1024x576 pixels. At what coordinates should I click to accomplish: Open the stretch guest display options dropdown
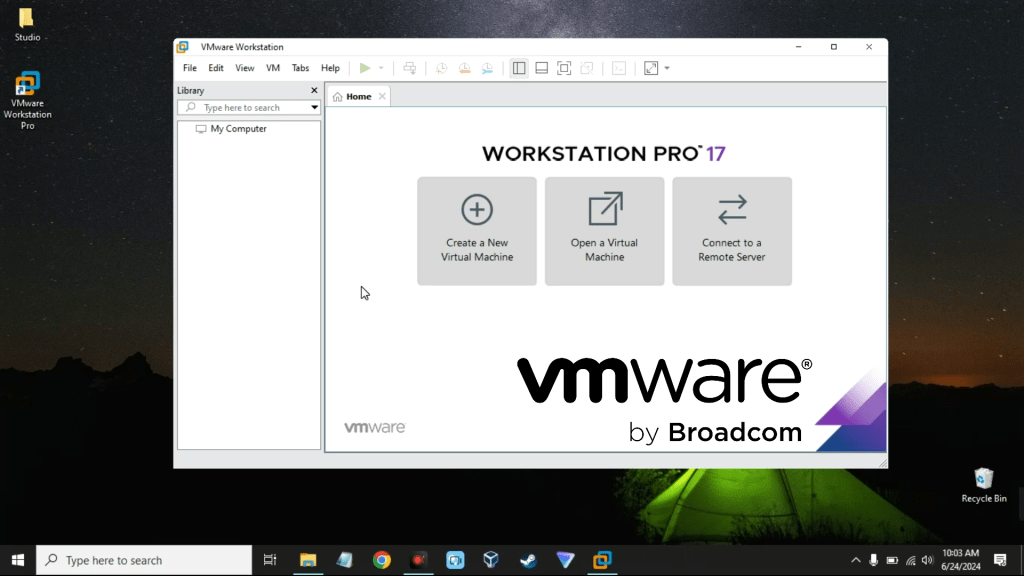(x=667, y=68)
